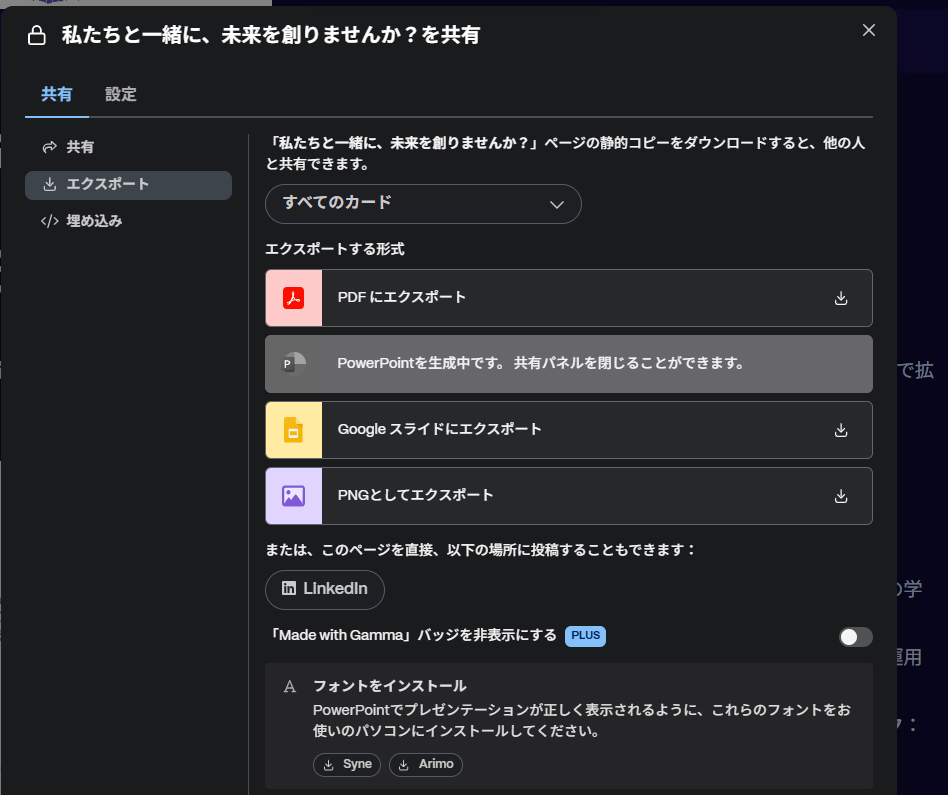Click download arrow on Google スライド row
Screen dimensions: 948x795
(x=841, y=430)
